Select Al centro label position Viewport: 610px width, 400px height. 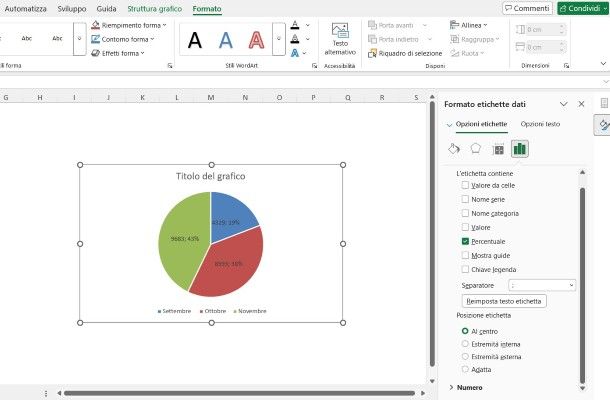(x=465, y=331)
